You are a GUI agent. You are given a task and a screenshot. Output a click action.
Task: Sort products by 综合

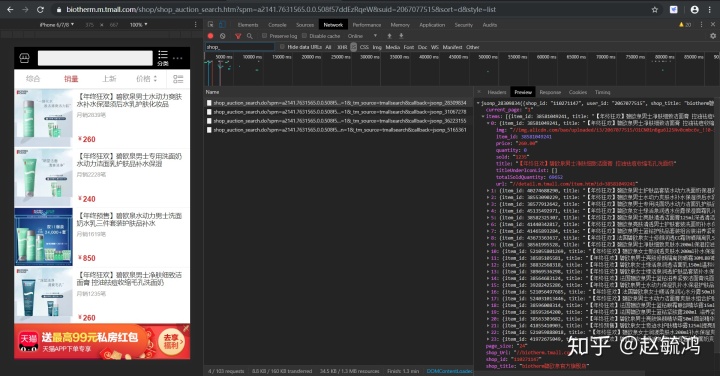pyautogui.click(x=33, y=79)
